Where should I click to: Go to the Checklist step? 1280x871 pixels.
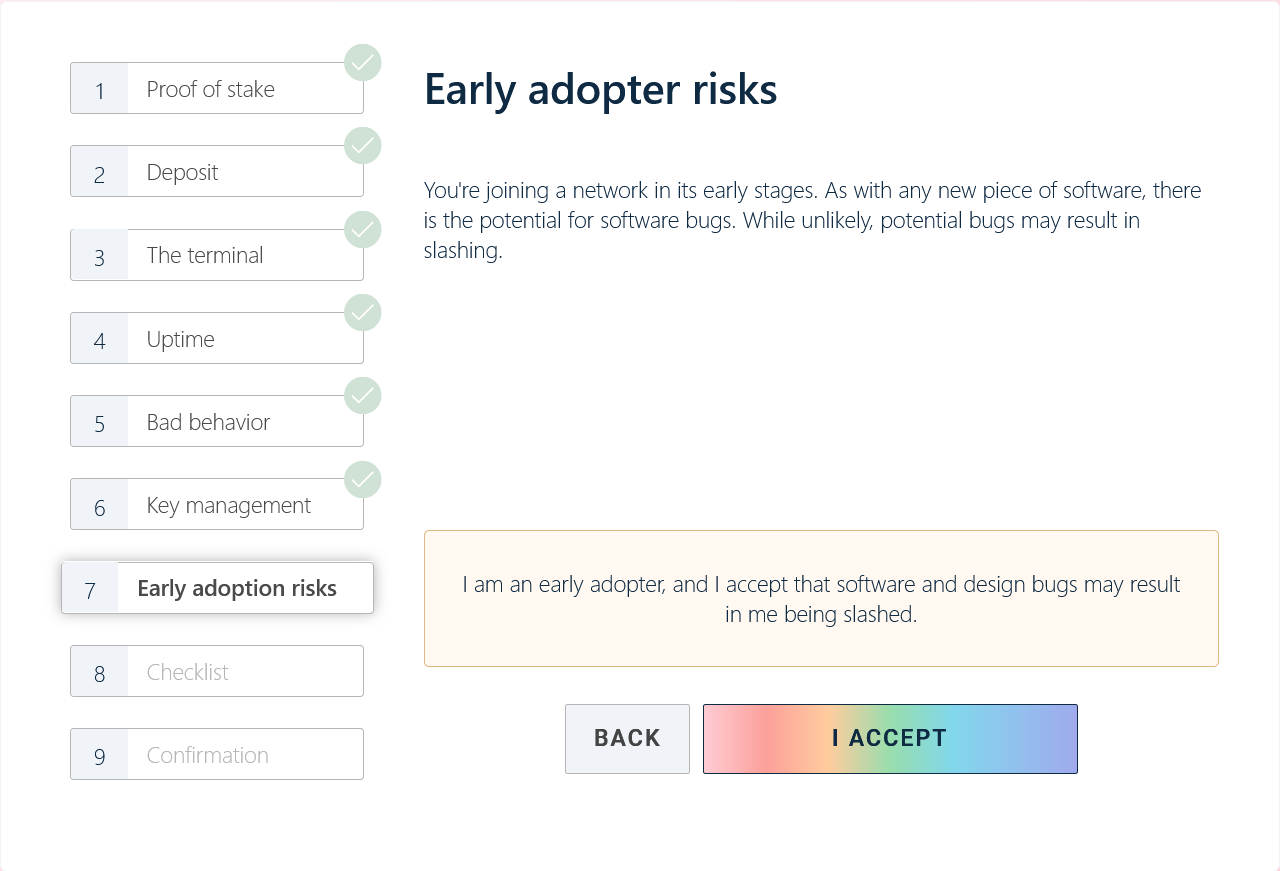pos(216,672)
